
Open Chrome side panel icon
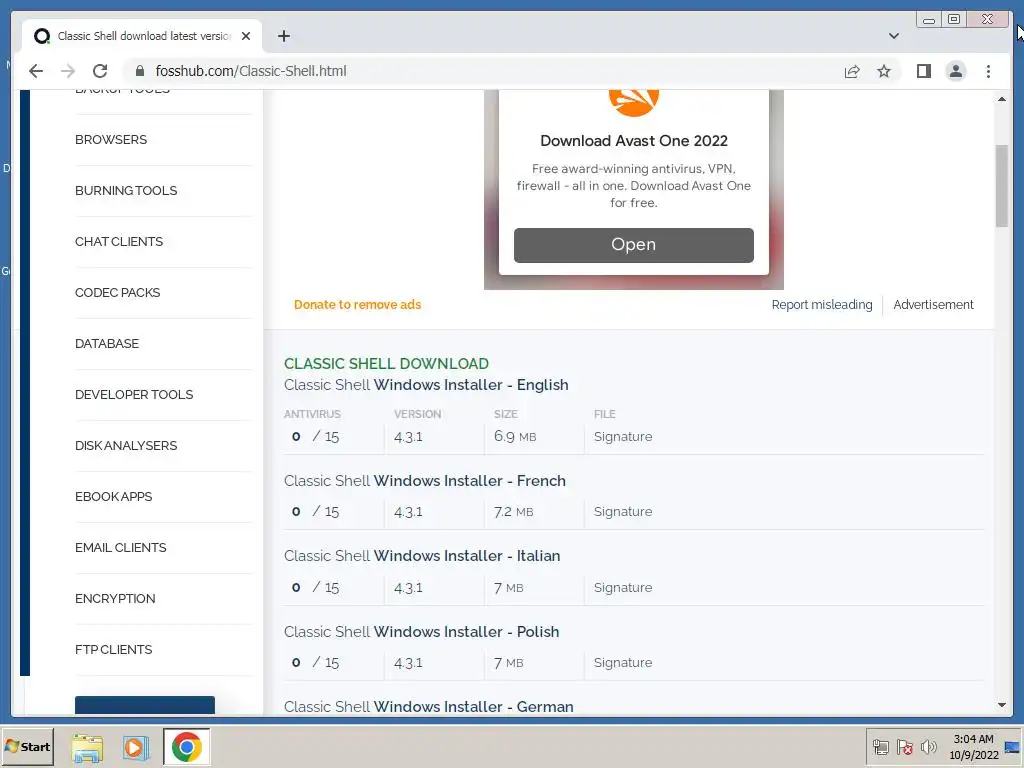[923, 71]
